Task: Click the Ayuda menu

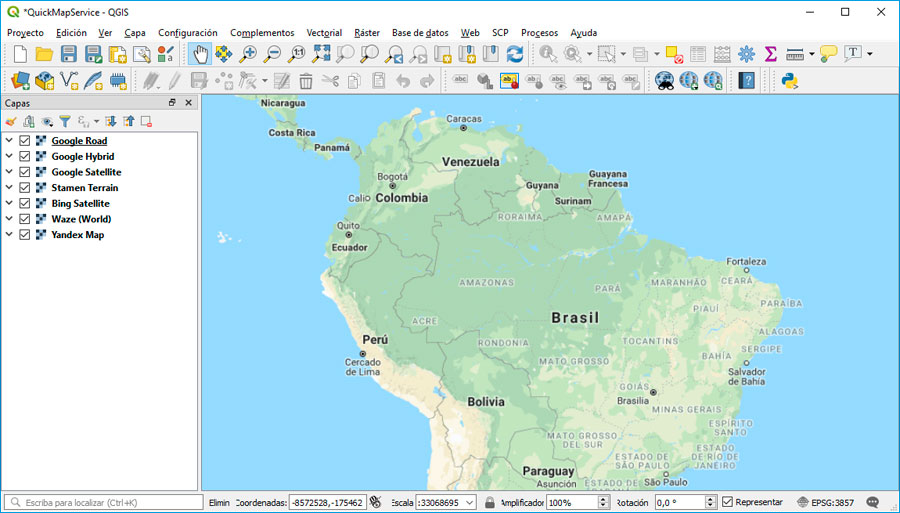Action: pos(584,33)
